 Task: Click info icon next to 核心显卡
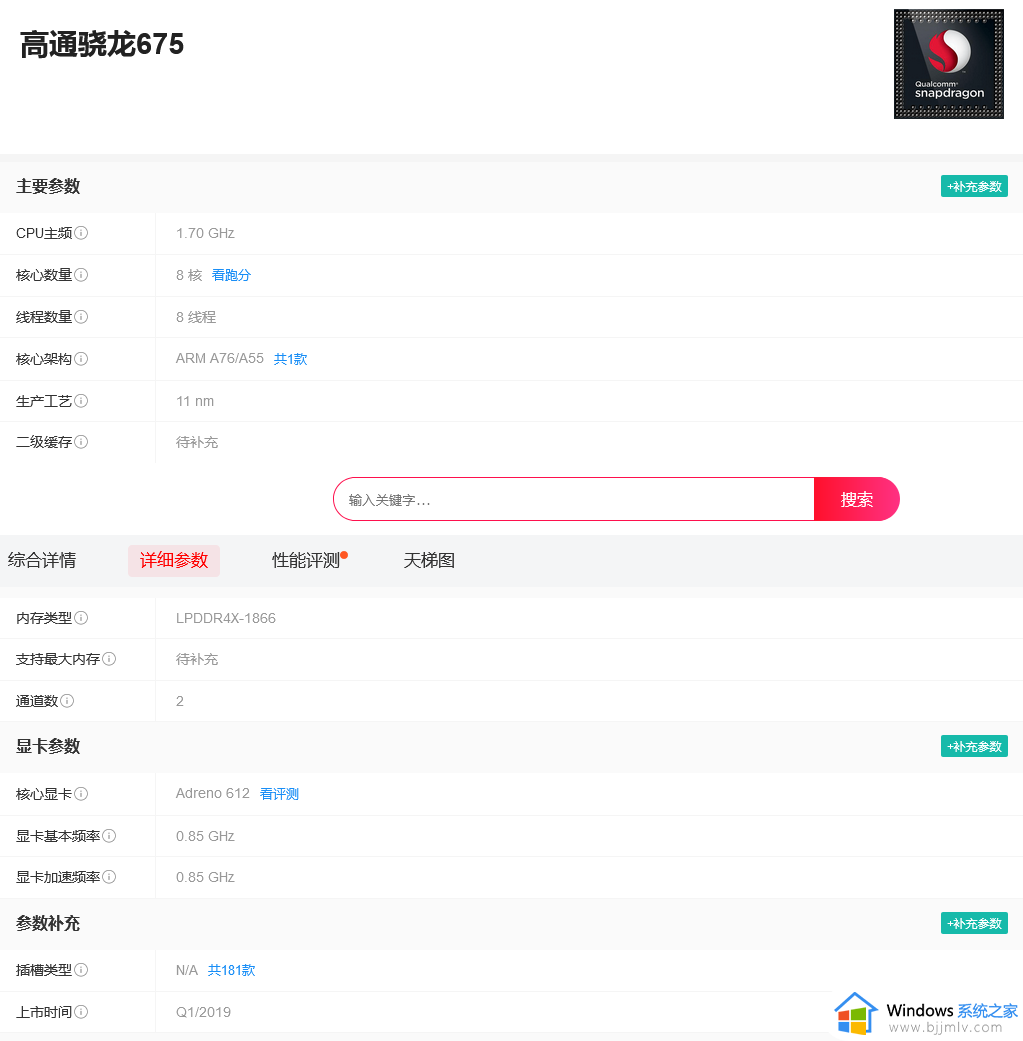[81, 794]
